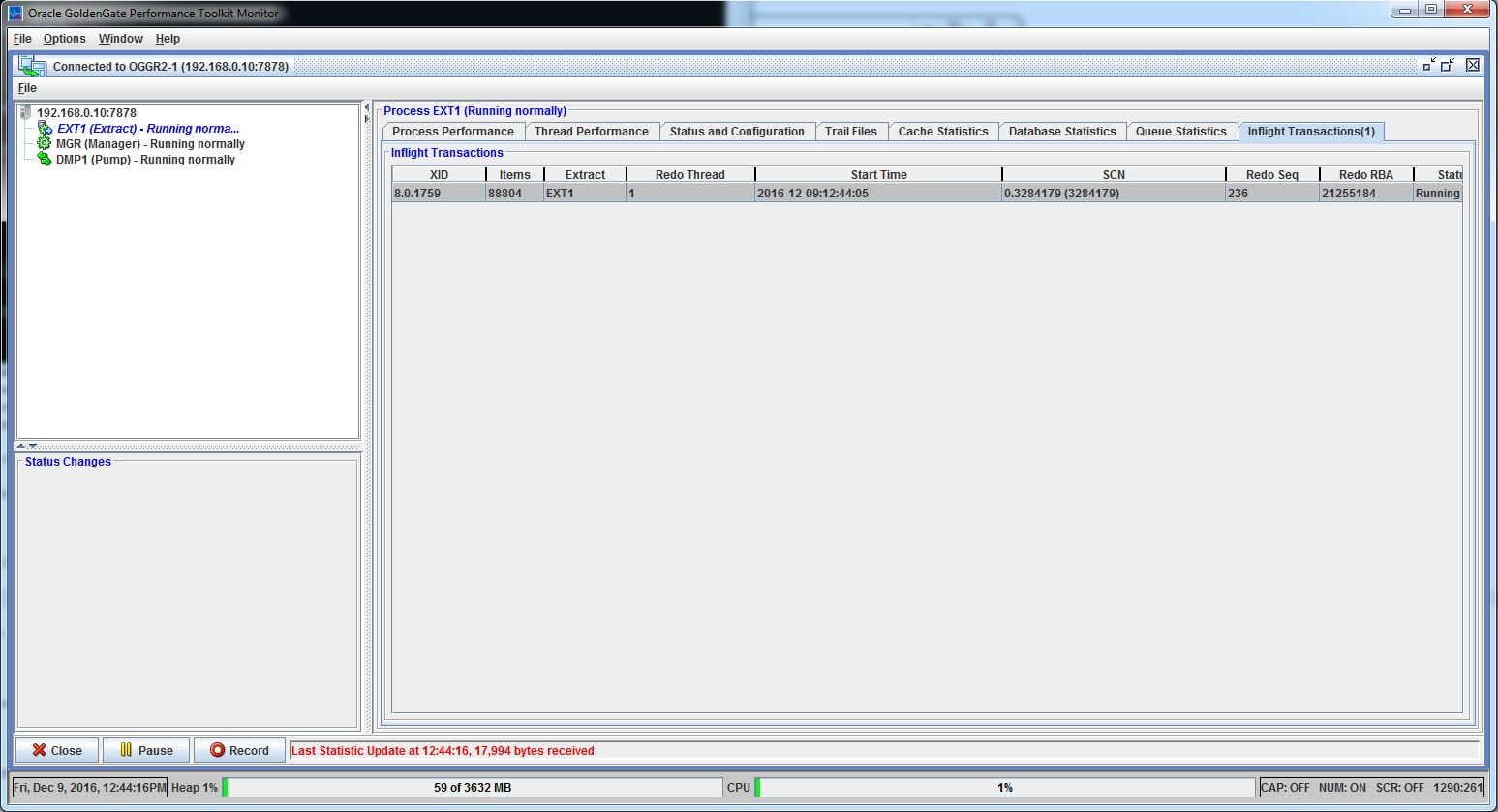Open the Help menu
The height and width of the screenshot is (812, 1498).
pyautogui.click(x=168, y=39)
